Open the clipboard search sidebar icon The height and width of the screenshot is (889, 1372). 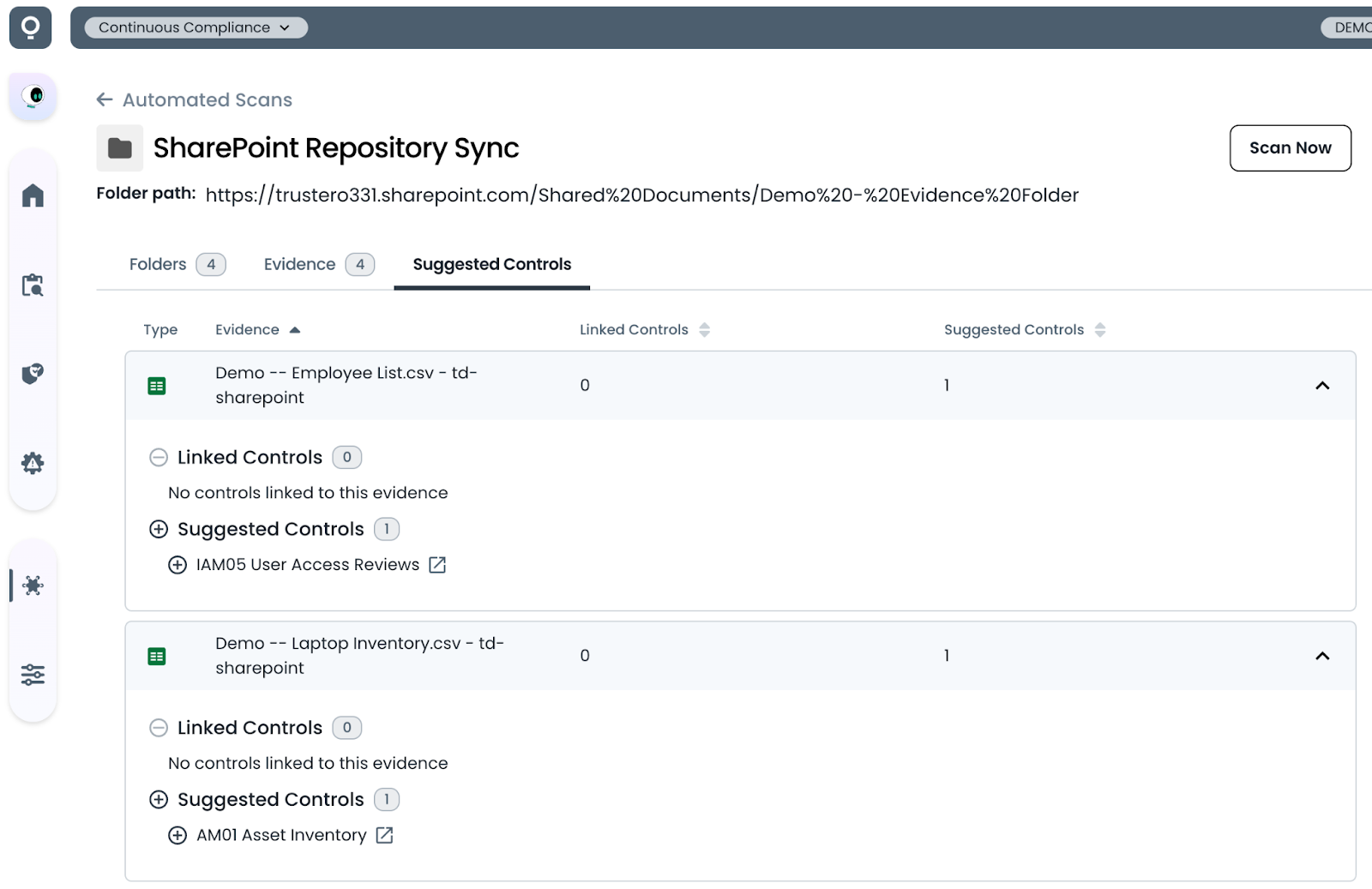[x=33, y=285]
